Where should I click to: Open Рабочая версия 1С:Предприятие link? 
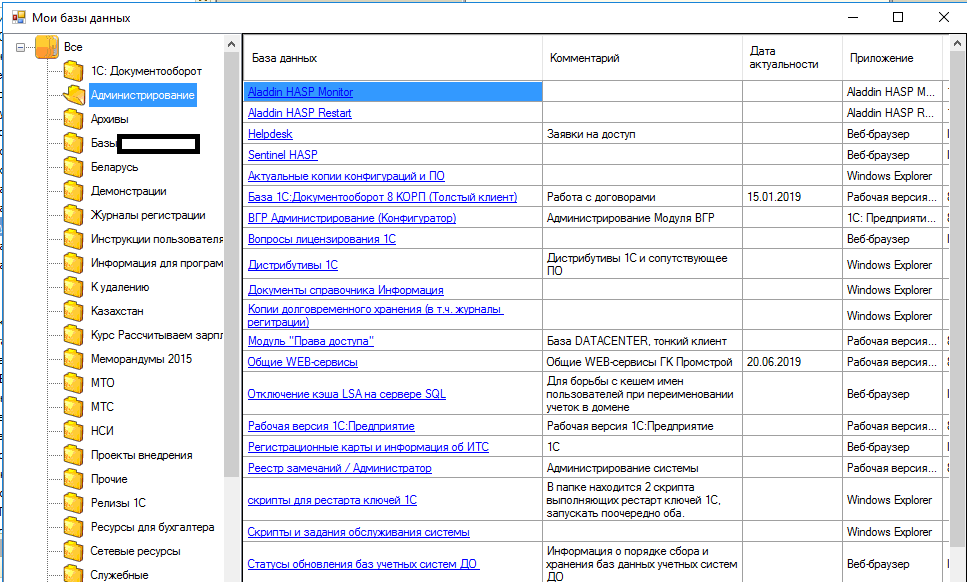(x=331, y=426)
